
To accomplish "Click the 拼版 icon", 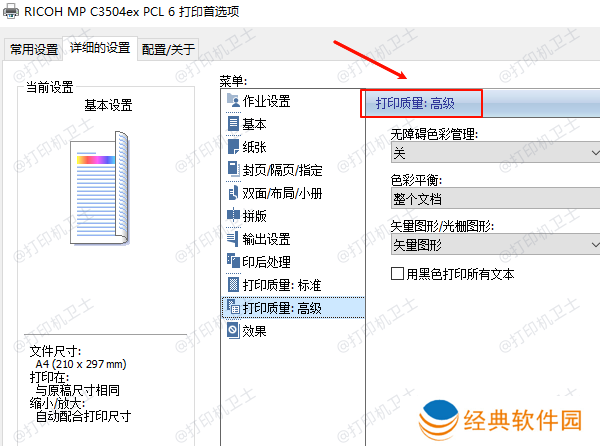I will pyautogui.click(x=233, y=215).
